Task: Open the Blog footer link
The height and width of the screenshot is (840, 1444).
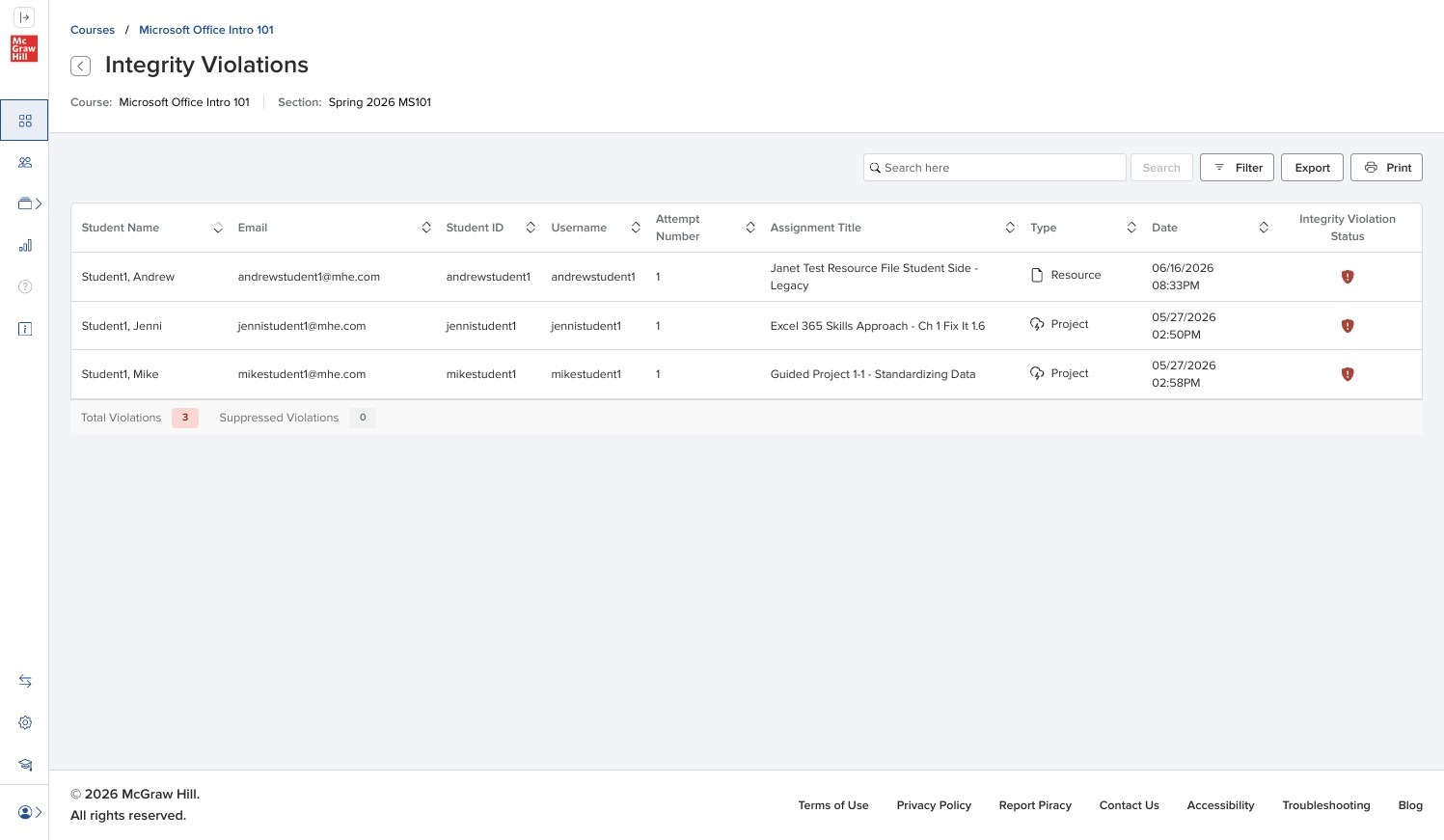Action: point(1410,805)
